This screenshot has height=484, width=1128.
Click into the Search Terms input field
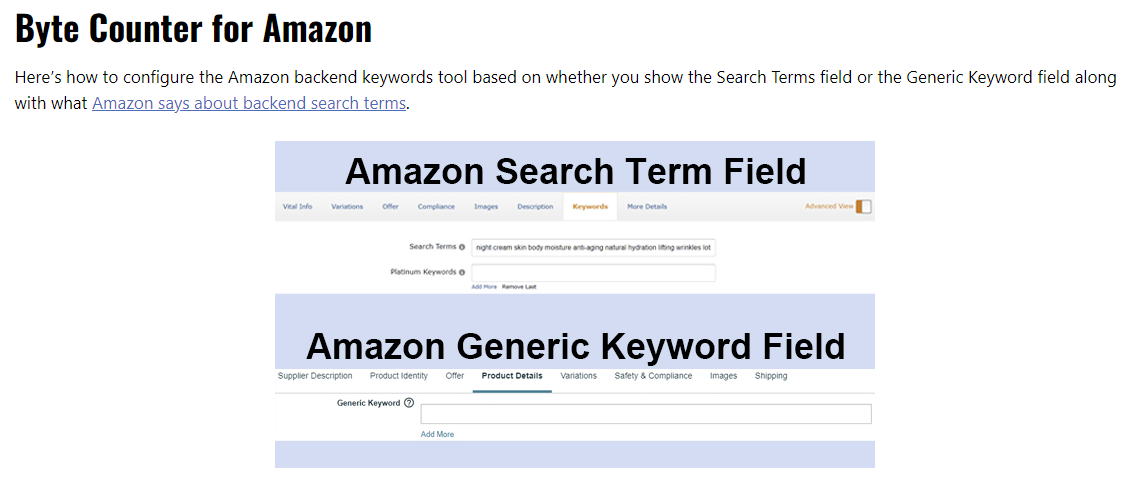(593, 247)
